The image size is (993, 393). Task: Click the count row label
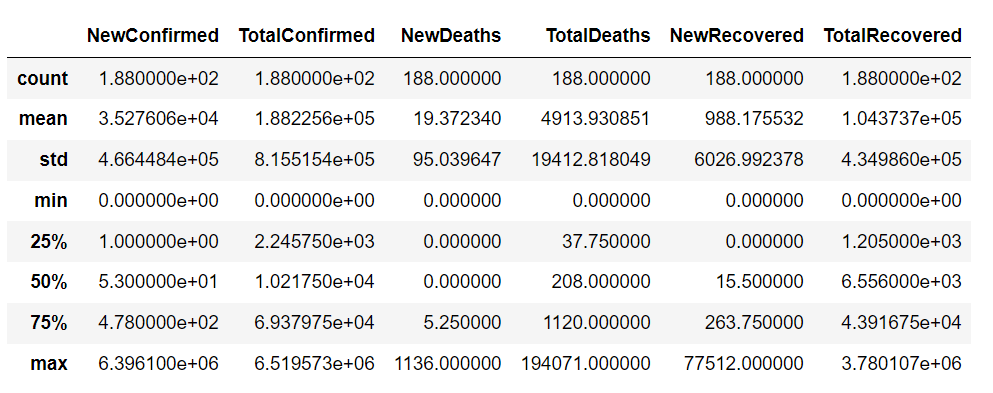[x=42, y=78]
